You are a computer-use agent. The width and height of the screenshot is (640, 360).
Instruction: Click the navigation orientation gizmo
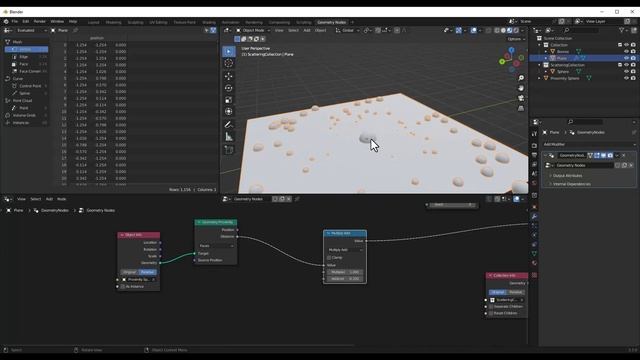pos(511,60)
